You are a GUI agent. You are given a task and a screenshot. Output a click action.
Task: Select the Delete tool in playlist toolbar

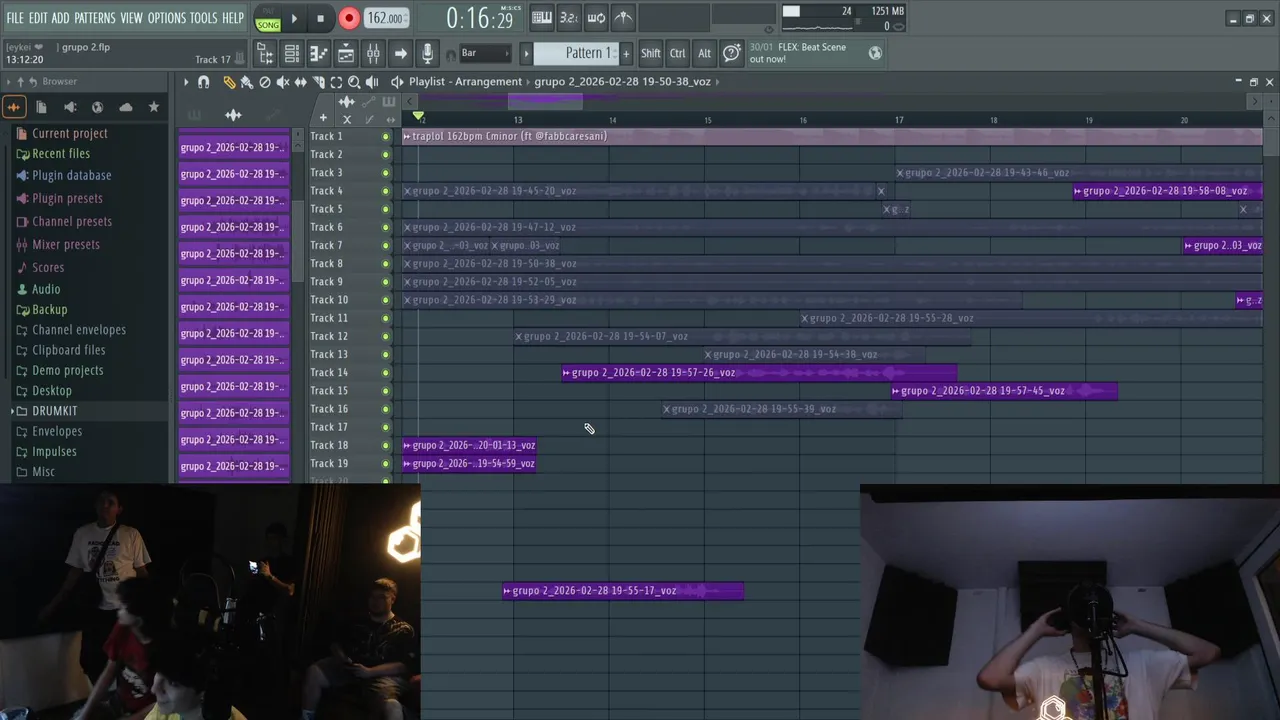pyautogui.click(x=264, y=82)
